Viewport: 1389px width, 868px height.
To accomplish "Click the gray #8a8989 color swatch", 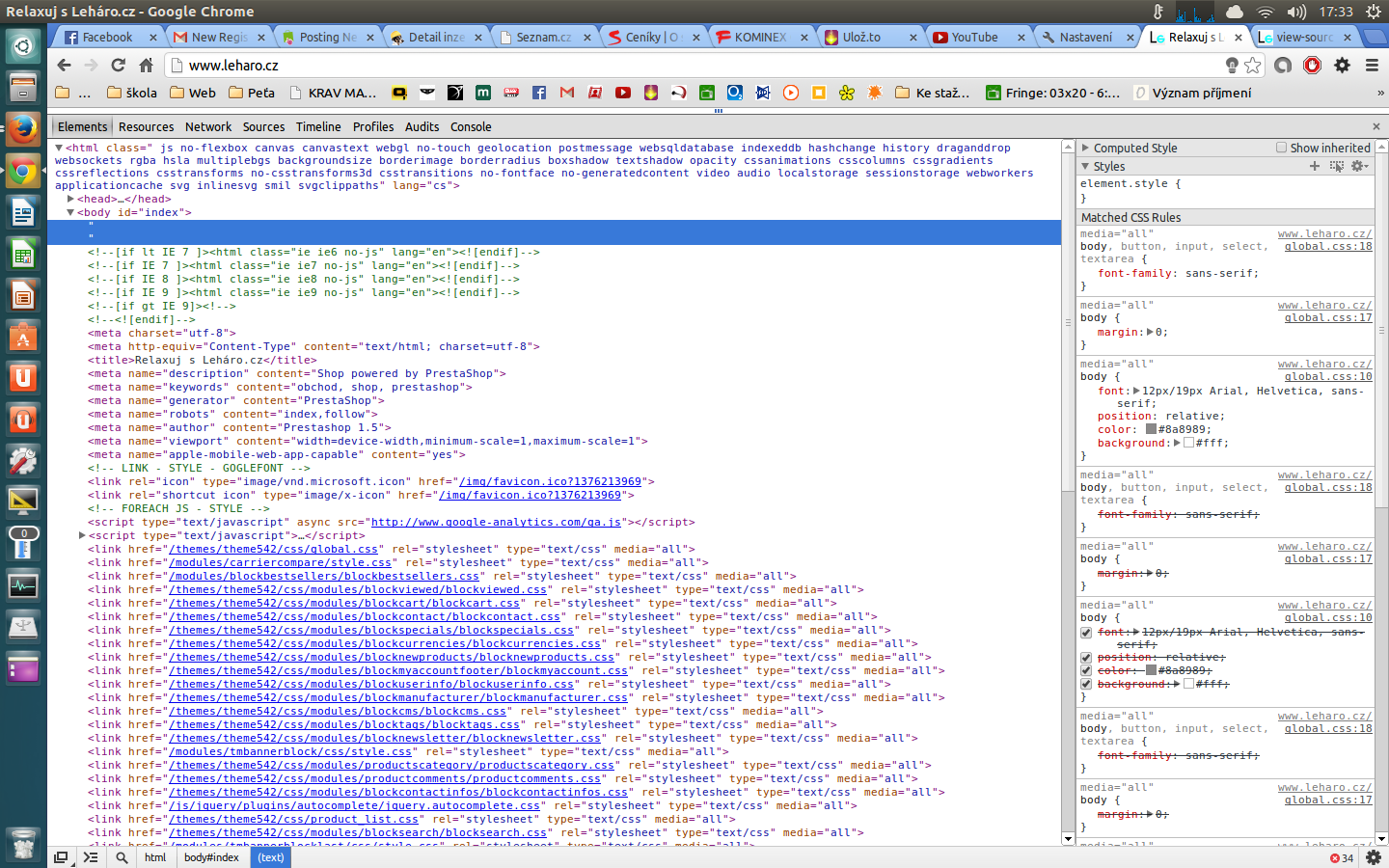I will [x=1151, y=429].
